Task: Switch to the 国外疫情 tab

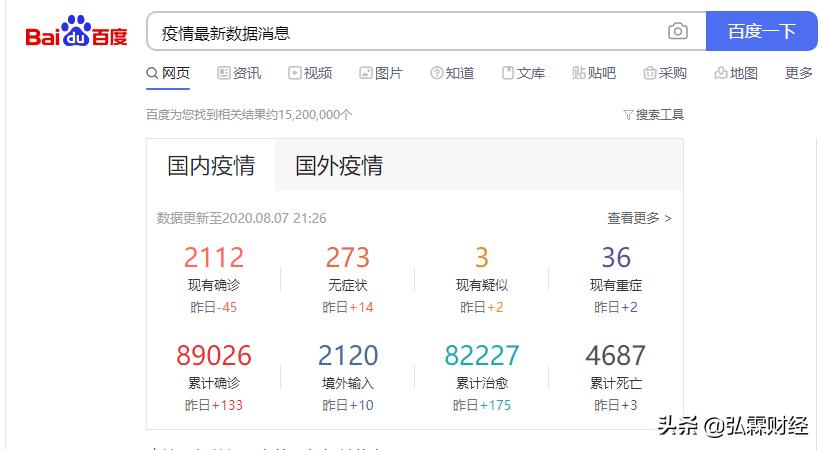Action: pyautogui.click(x=339, y=165)
